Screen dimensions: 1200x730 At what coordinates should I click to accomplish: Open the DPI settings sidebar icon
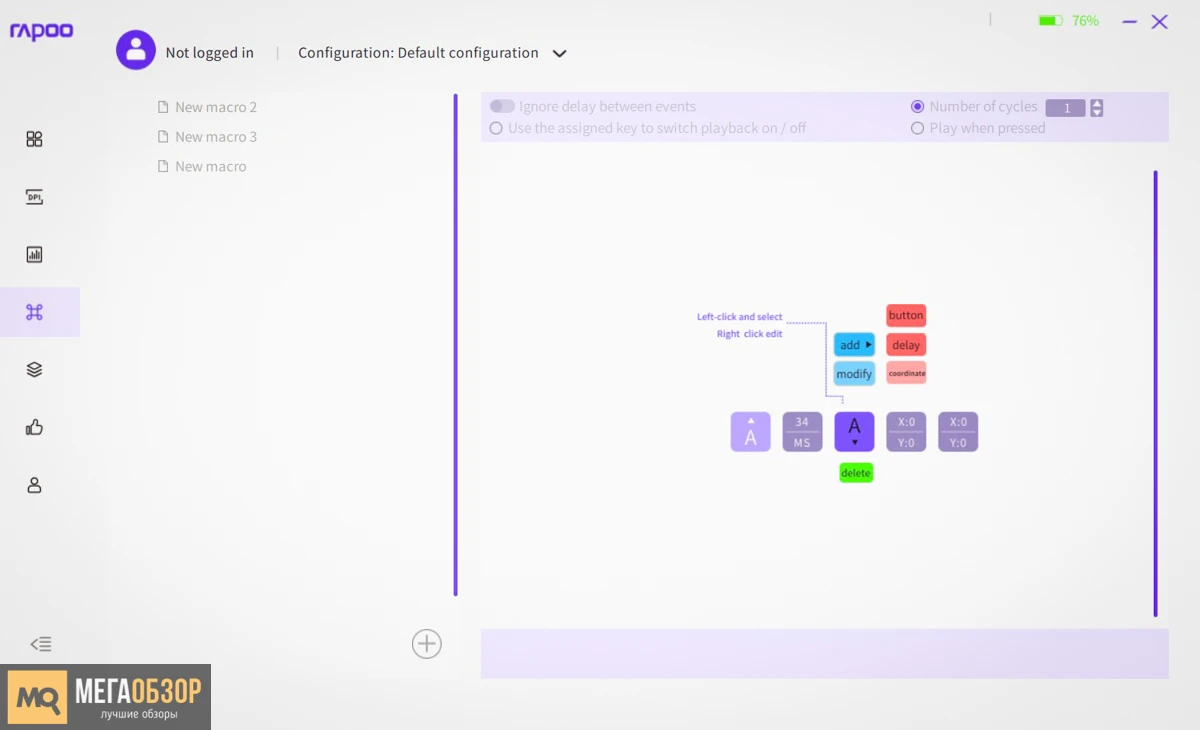[34, 197]
